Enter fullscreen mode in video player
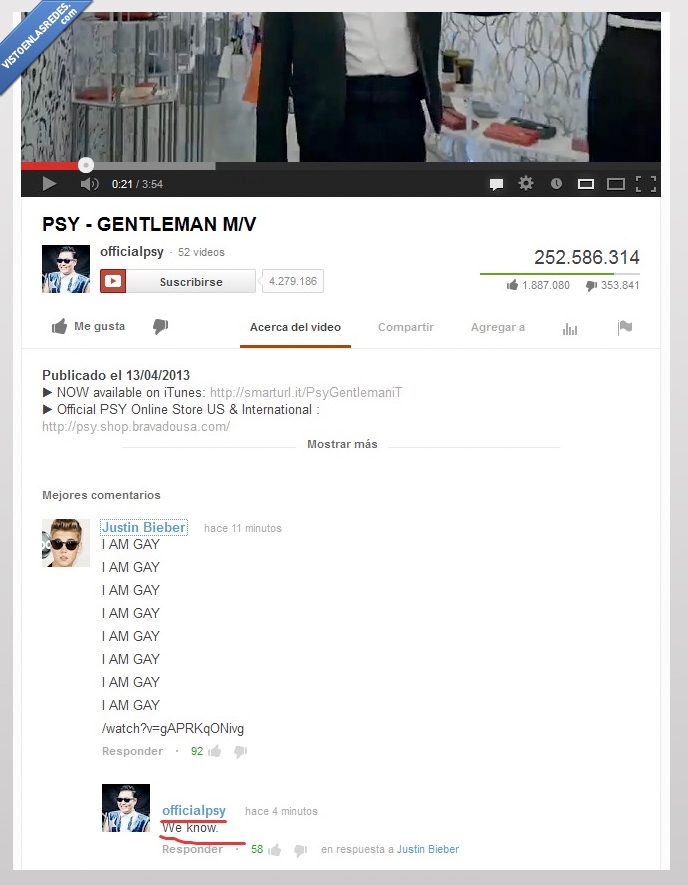 (x=646, y=184)
